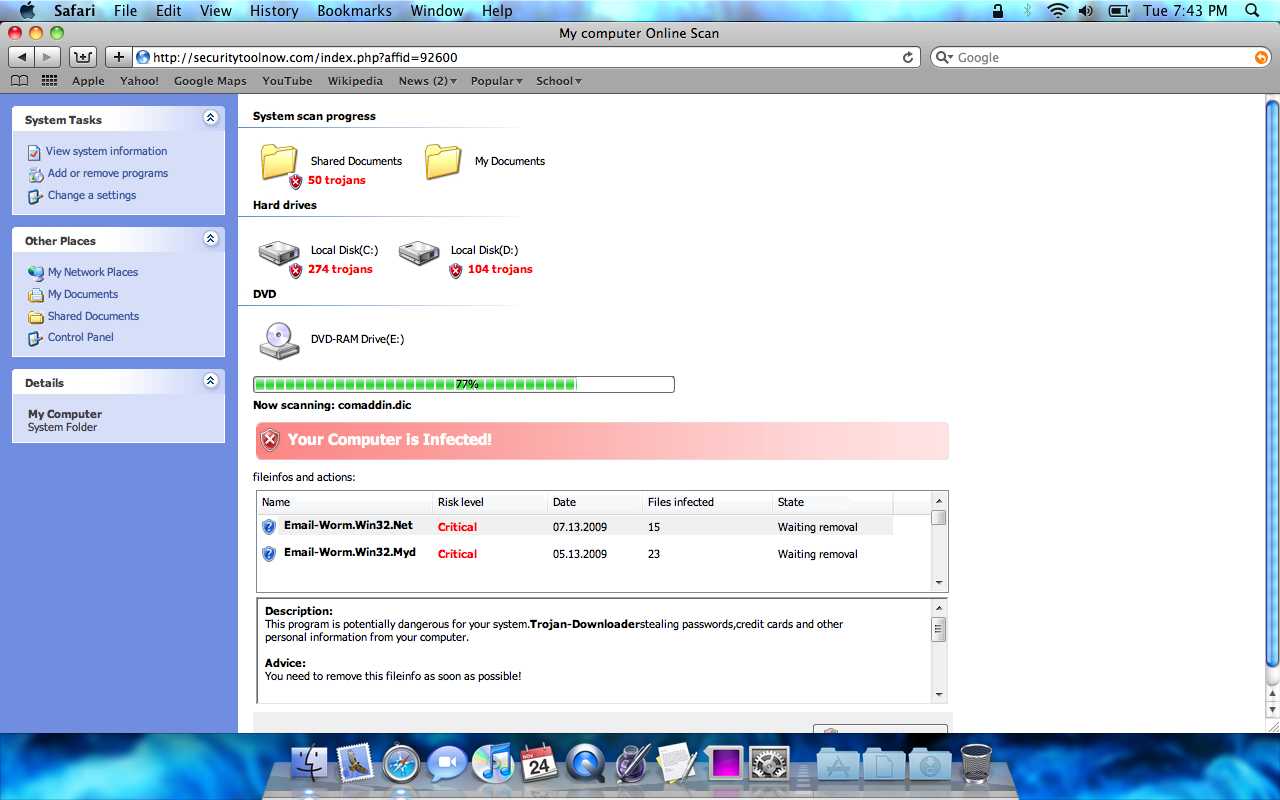
Task: Open iTunes from the dock
Action: click(x=493, y=764)
